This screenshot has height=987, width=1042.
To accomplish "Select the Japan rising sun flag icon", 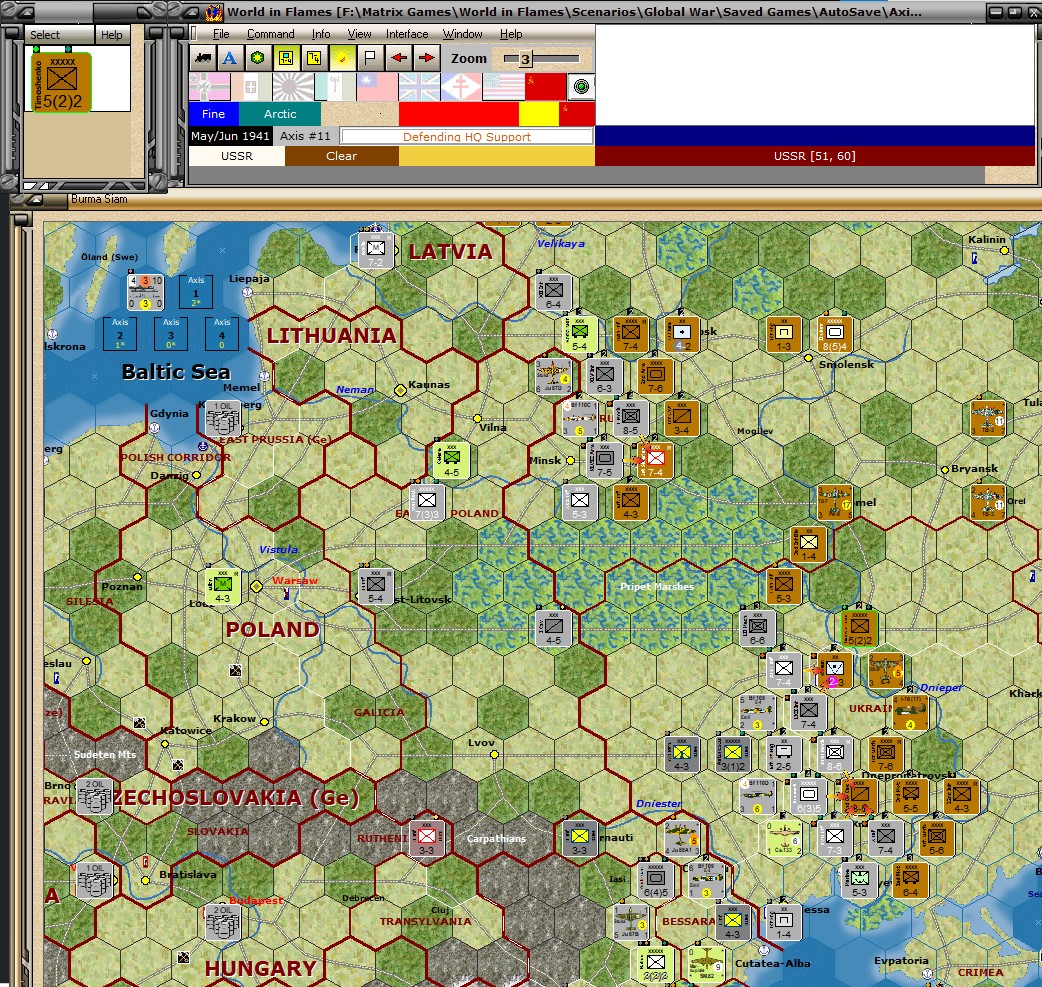I will click(293, 87).
